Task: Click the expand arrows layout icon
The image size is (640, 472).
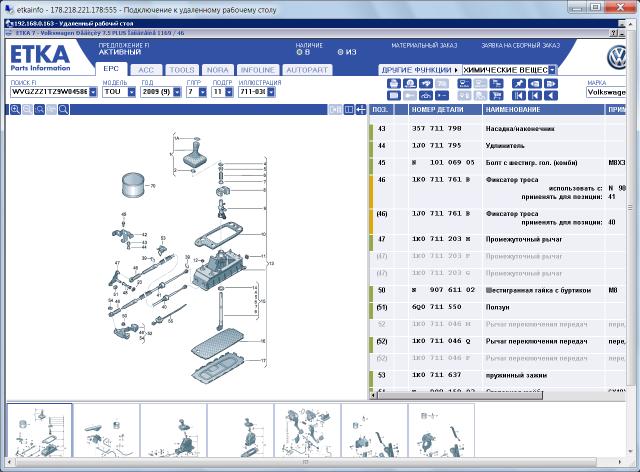Action: pos(361,109)
